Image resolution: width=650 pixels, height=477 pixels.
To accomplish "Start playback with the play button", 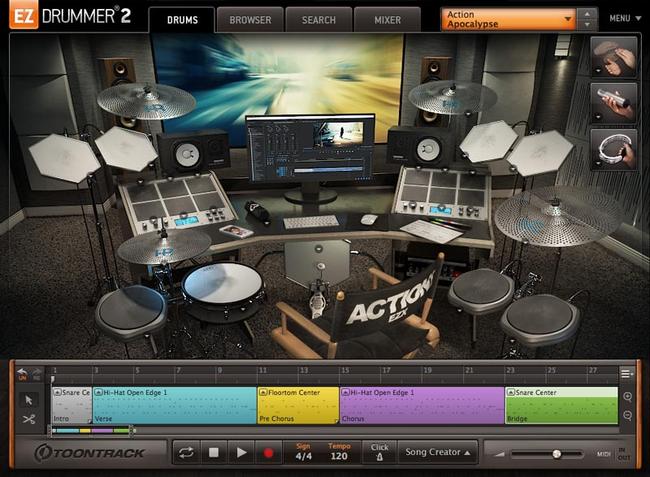I will point(241,453).
